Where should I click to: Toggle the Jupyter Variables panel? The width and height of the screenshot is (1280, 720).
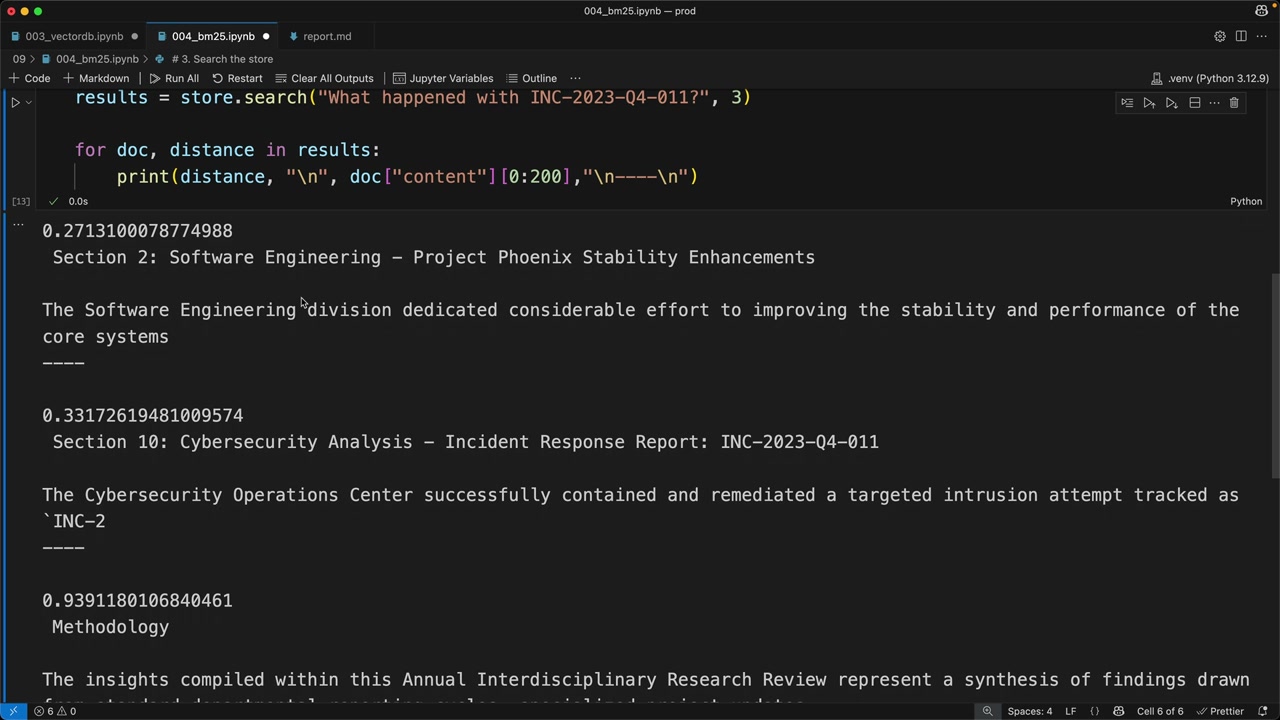[443, 78]
